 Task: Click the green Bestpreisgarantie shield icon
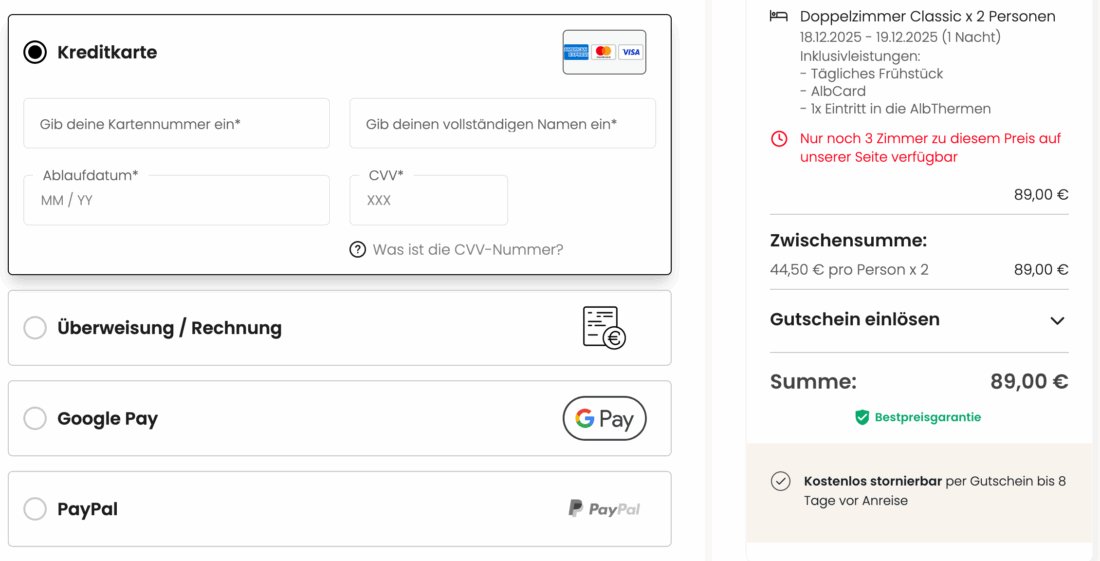[862, 417]
